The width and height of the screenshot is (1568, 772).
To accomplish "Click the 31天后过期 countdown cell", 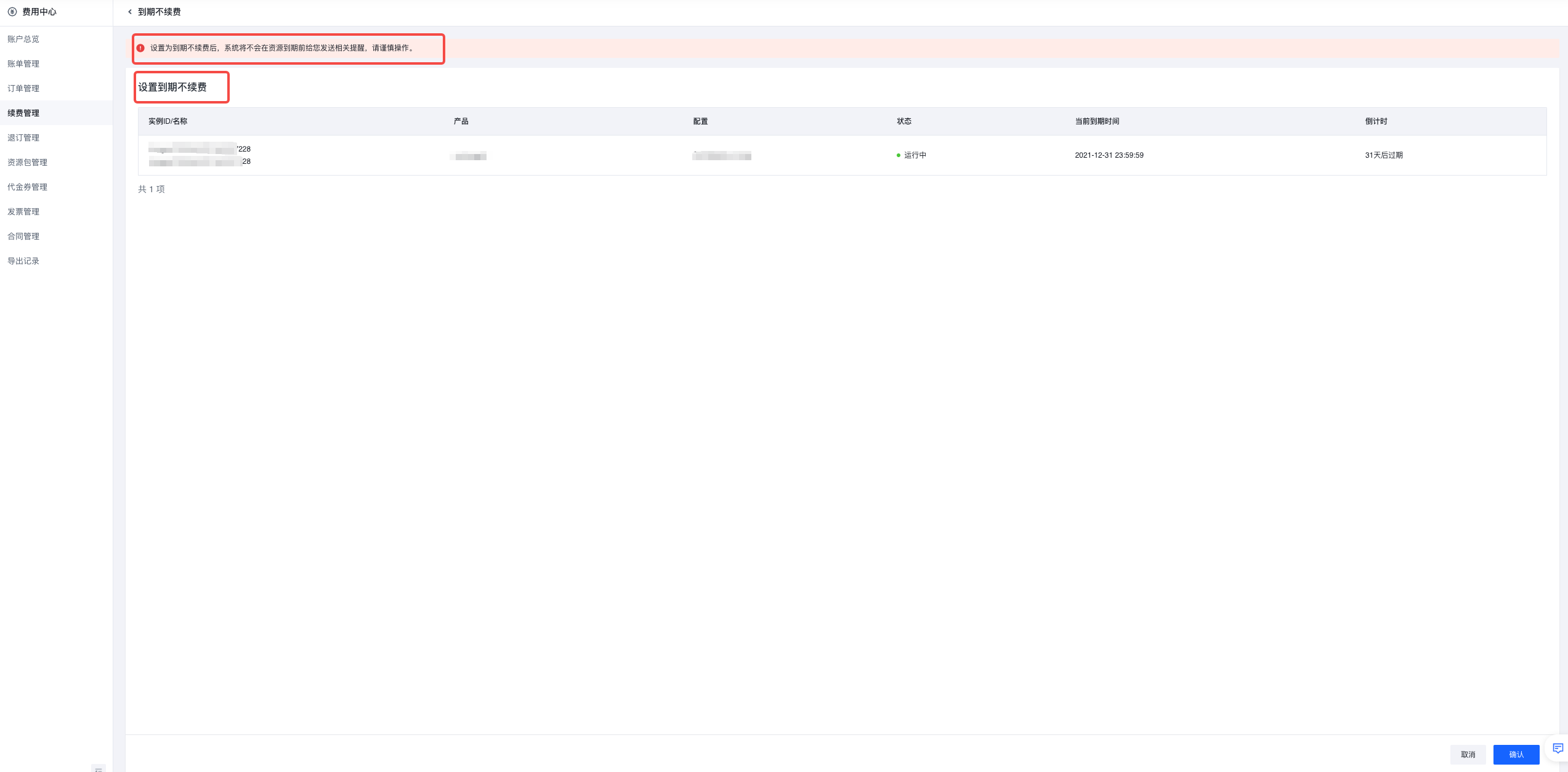I will (1384, 155).
